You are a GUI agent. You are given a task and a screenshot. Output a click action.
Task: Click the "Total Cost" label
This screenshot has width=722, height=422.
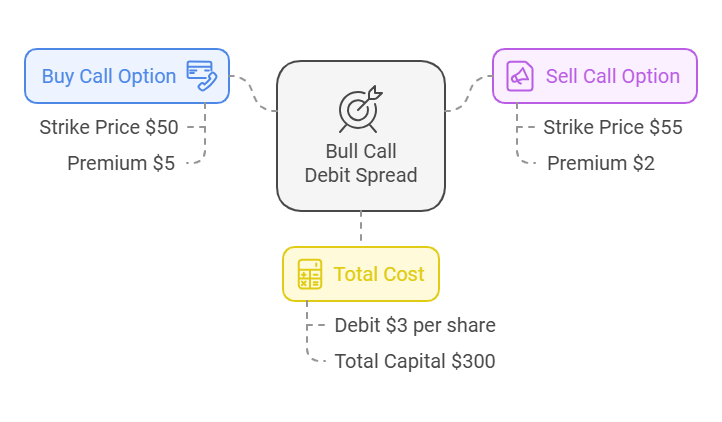pos(378,274)
